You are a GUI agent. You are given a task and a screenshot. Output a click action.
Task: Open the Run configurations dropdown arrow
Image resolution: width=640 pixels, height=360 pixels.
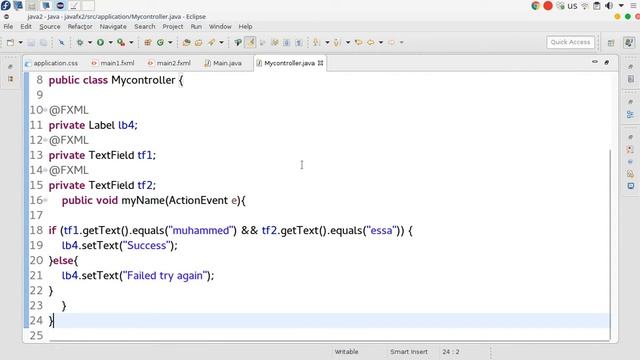pyautogui.click(x=110, y=42)
